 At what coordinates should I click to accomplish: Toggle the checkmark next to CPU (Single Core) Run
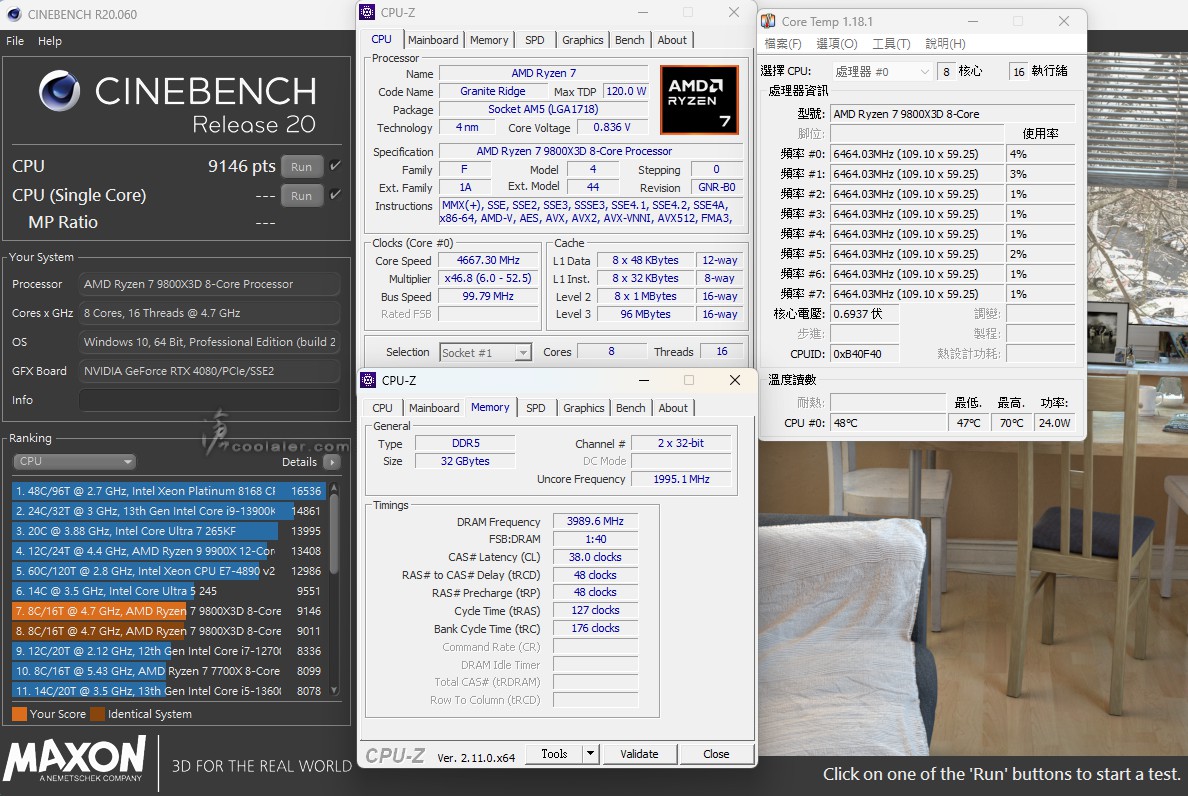336,195
